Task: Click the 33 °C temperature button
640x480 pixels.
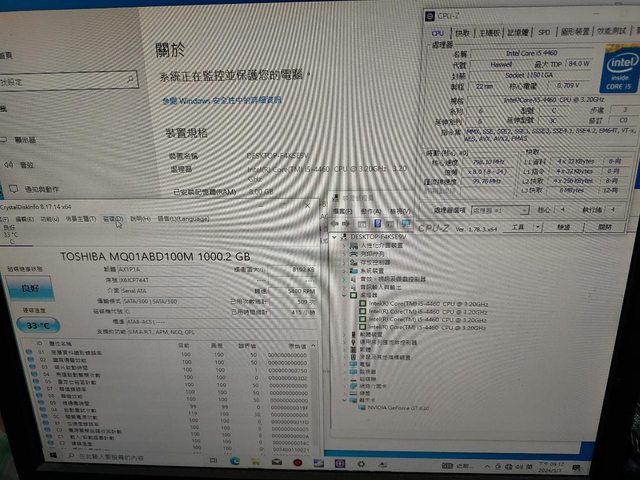Action: (38, 325)
